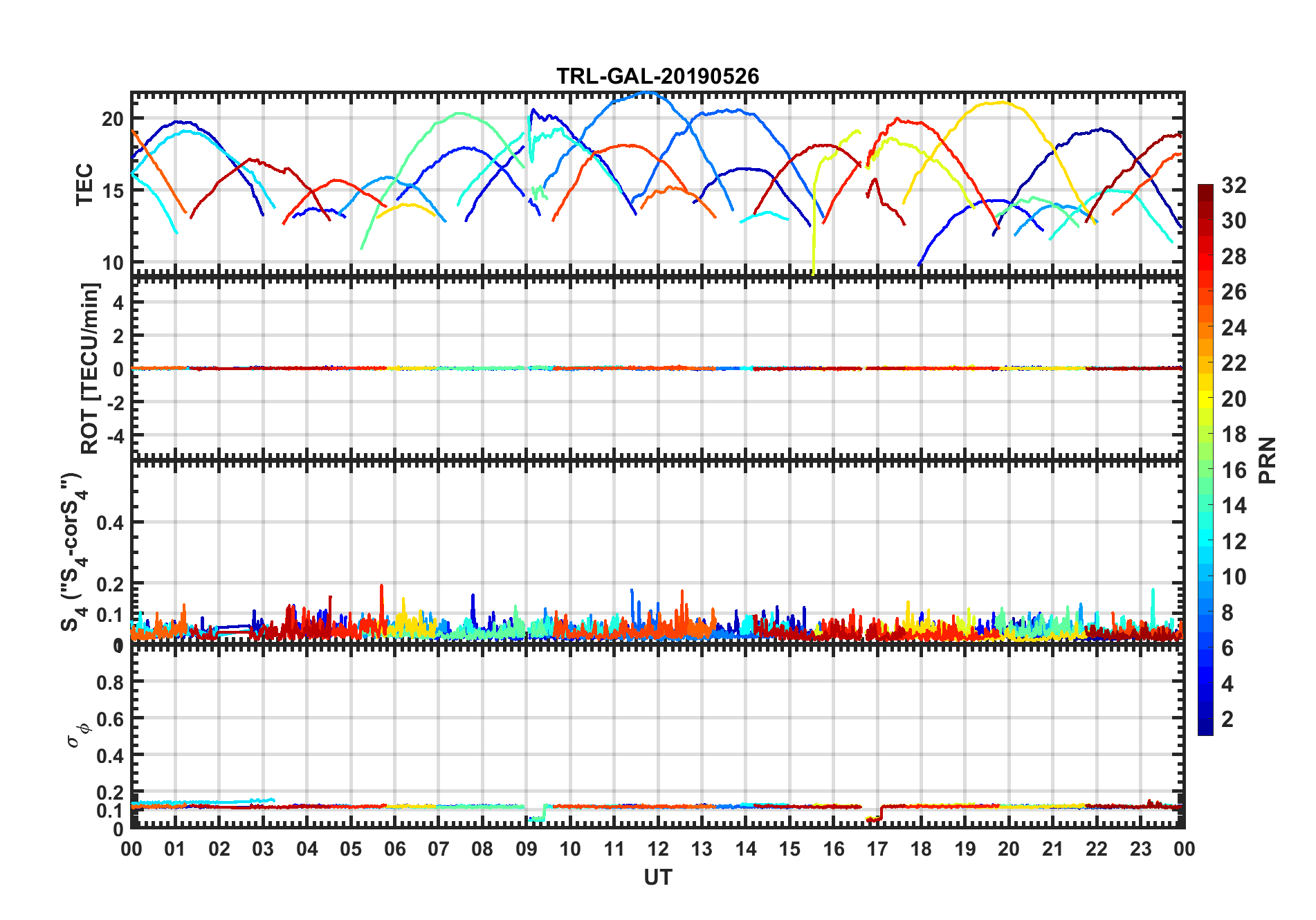Click TEC y-axis tick 20
The image size is (1316, 920).
point(113,119)
